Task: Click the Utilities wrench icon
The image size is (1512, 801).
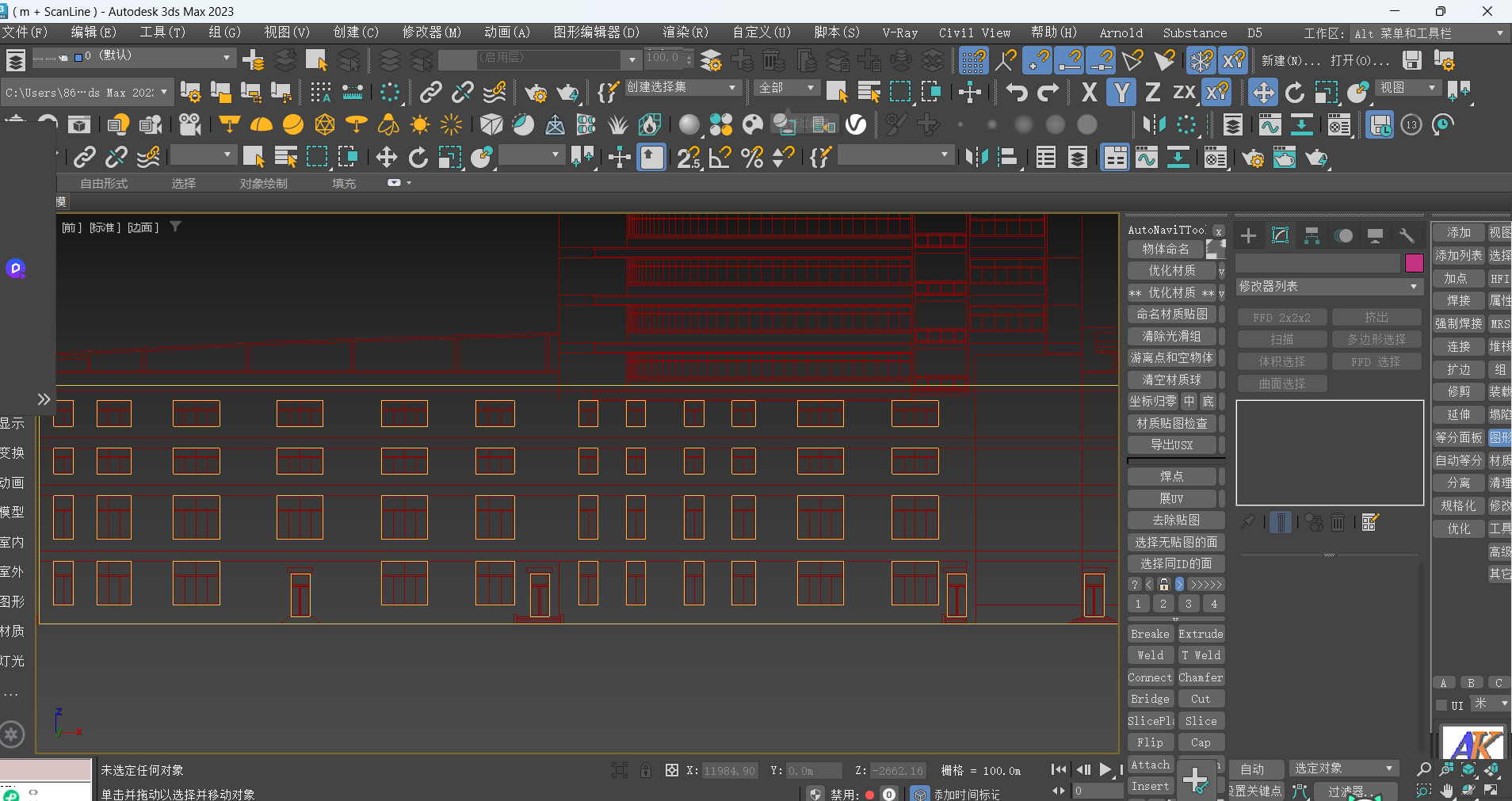Action: (x=1407, y=235)
